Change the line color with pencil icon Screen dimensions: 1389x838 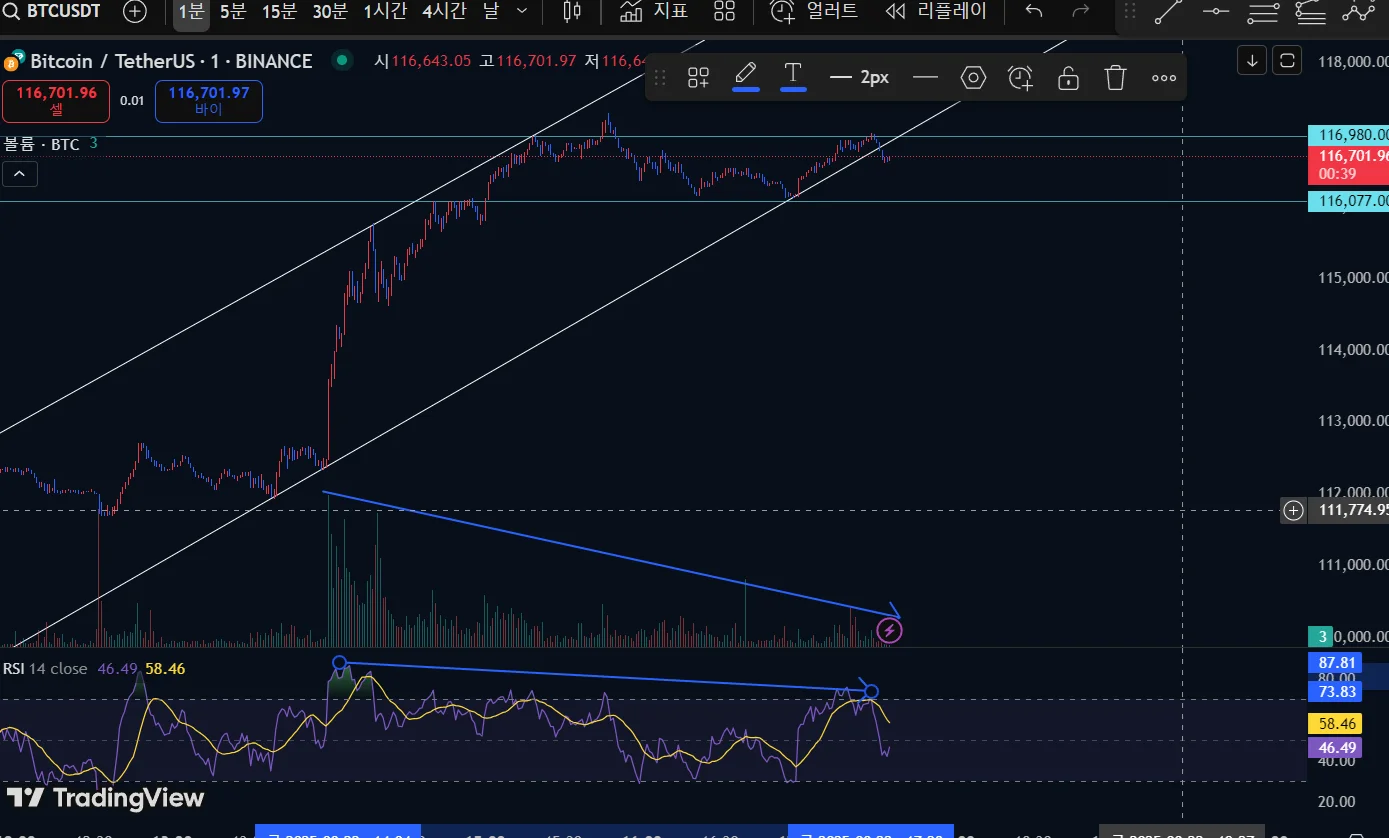click(746, 76)
